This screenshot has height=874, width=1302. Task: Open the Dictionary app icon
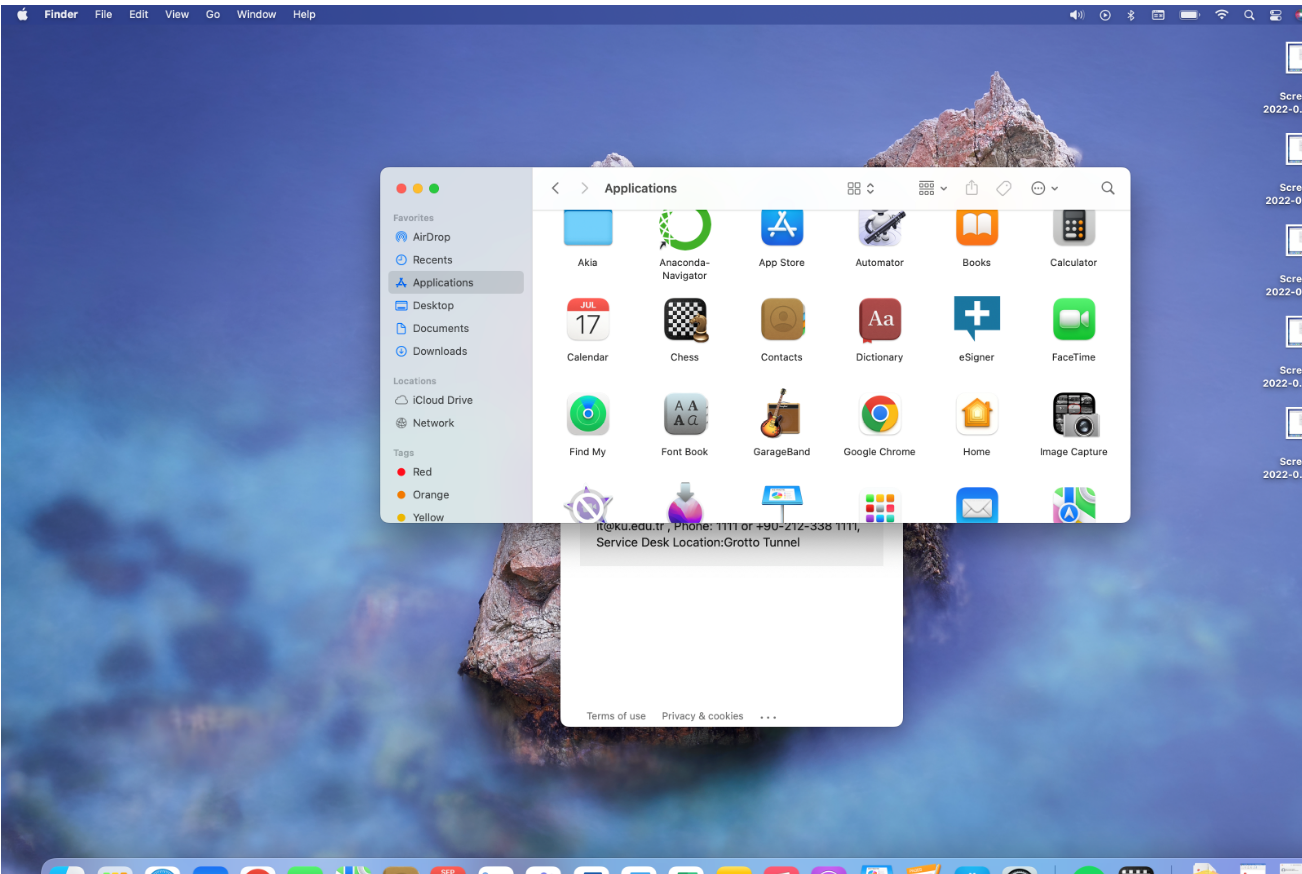point(879,321)
